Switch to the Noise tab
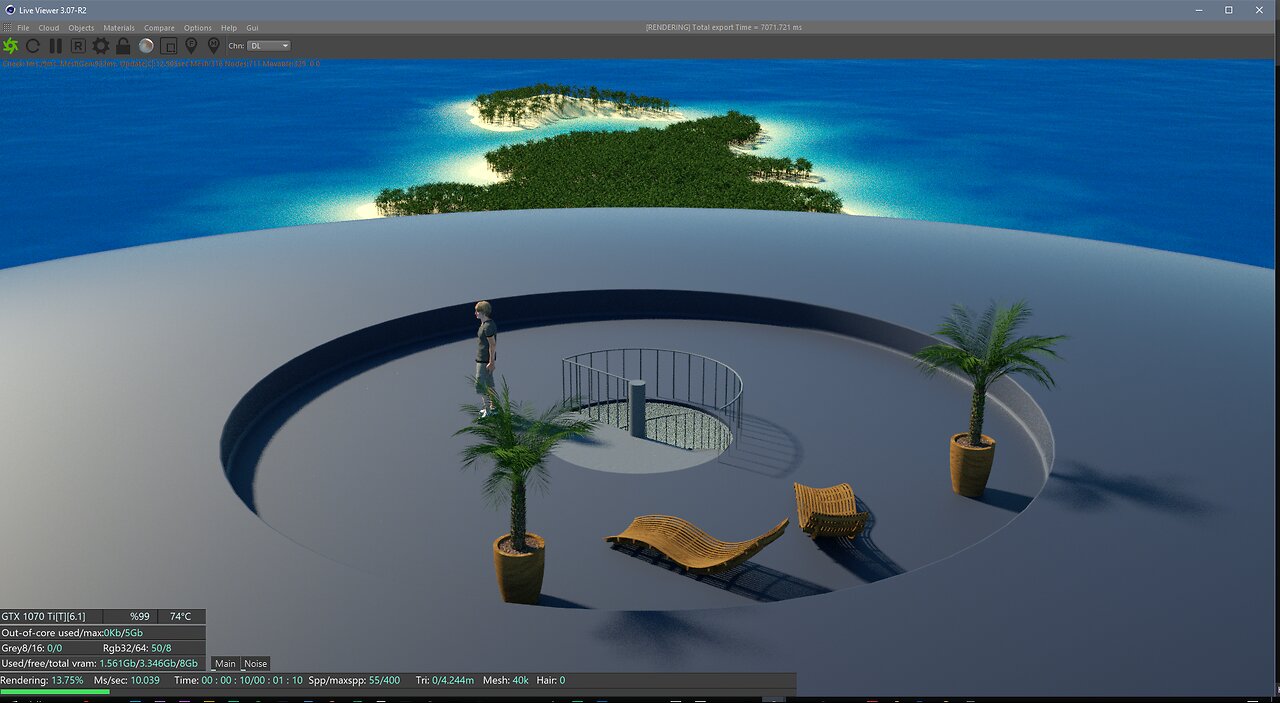The image size is (1280, 703). pyautogui.click(x=256, y=664)
